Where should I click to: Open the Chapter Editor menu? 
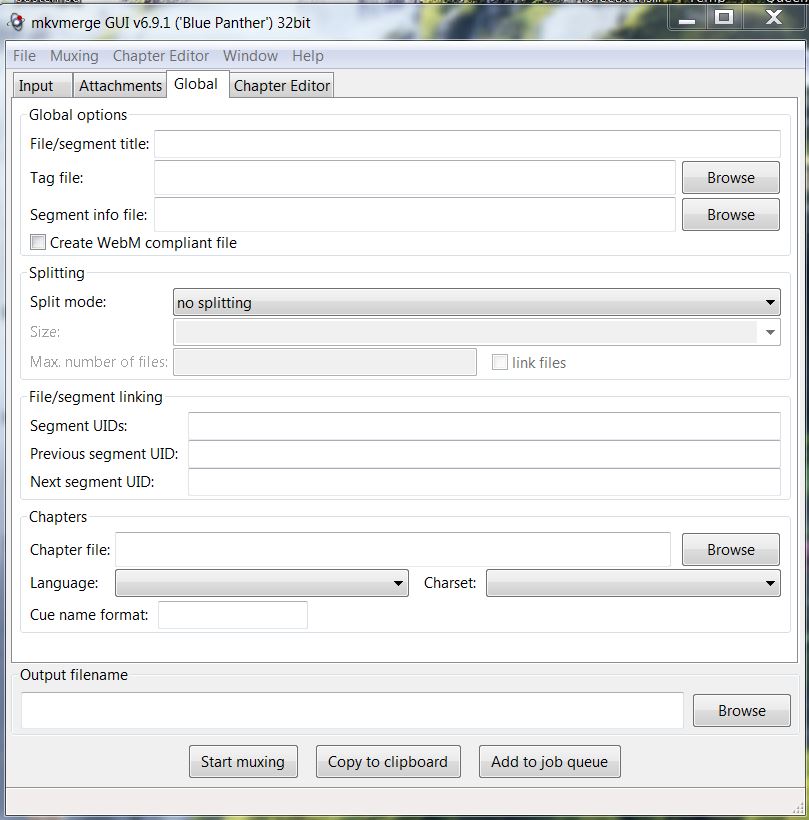click(161, 55)
